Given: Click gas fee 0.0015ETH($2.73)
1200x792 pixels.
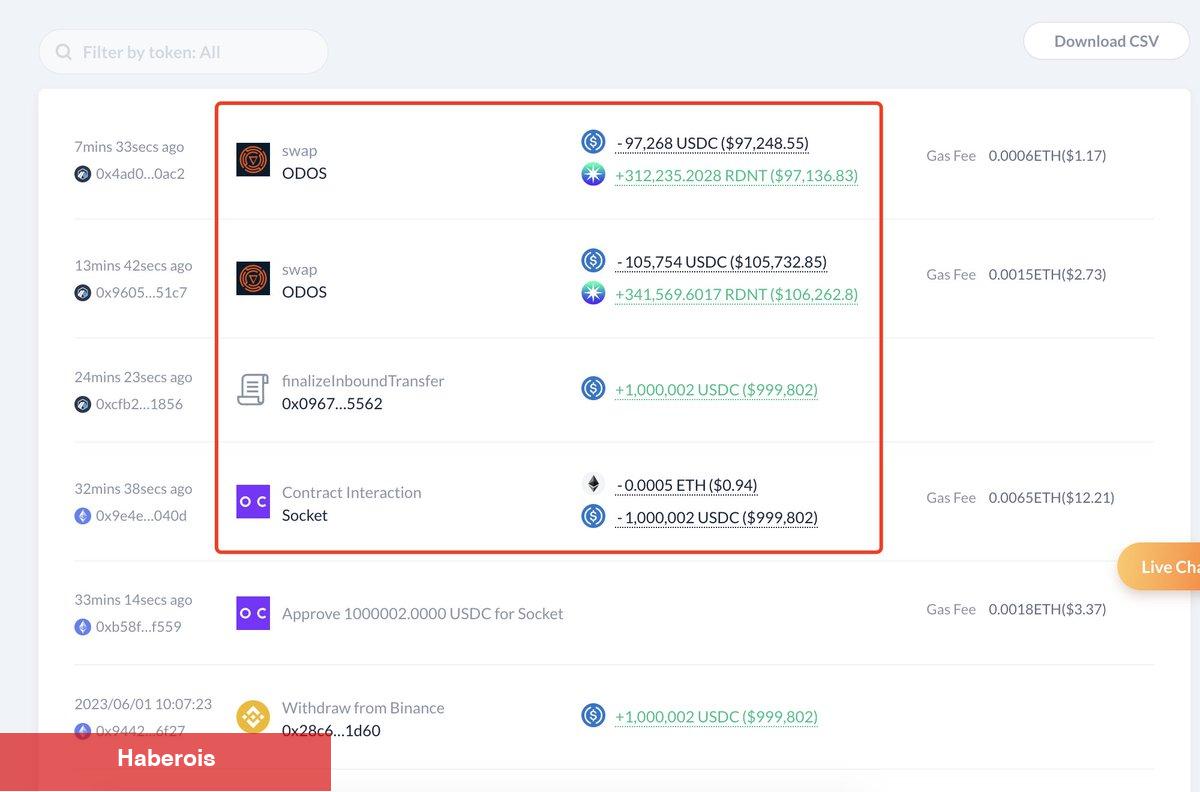Looking at the screenshot, I should [x=1047, y=275].
